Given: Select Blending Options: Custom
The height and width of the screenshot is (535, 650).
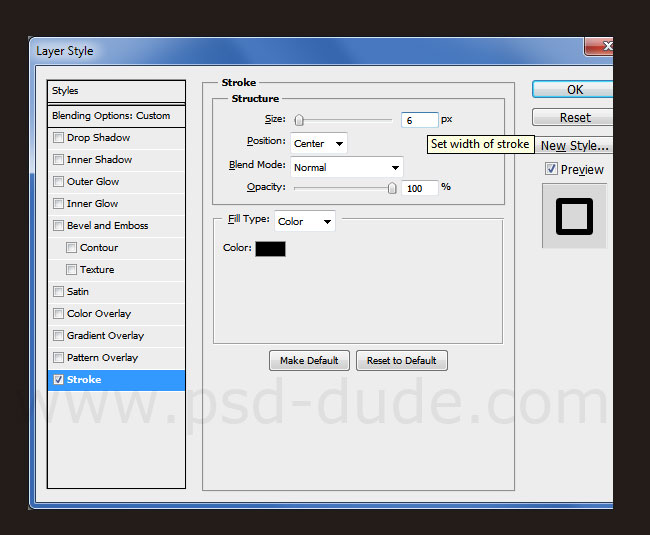Looking at the screenshot, I should point(116,116).
